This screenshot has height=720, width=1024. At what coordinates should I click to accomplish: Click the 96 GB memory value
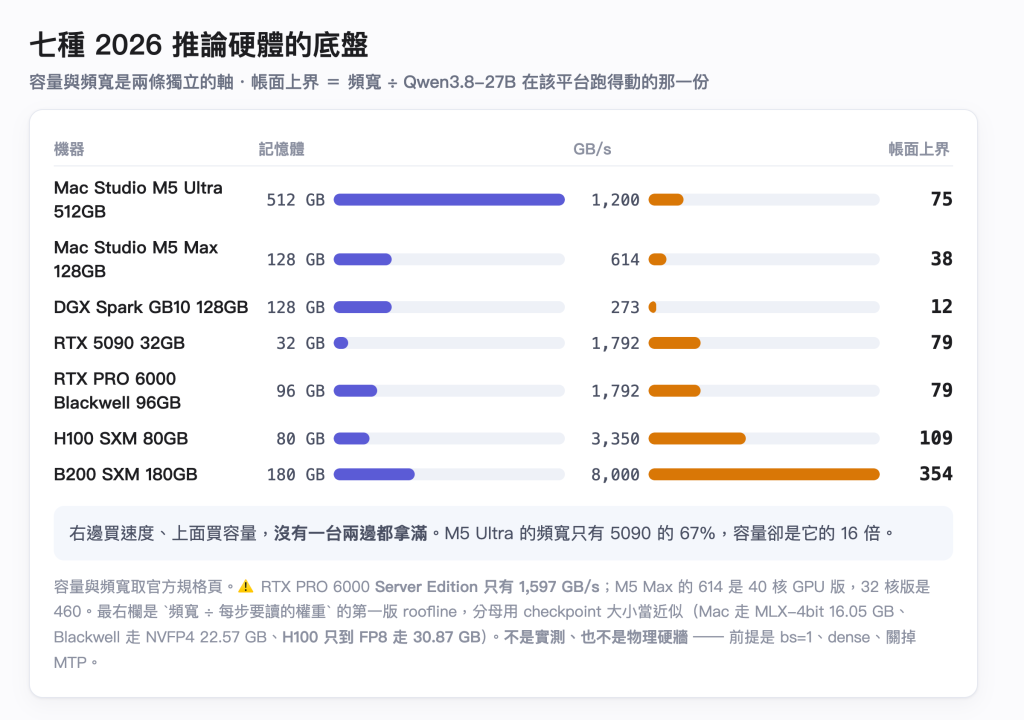300,391
